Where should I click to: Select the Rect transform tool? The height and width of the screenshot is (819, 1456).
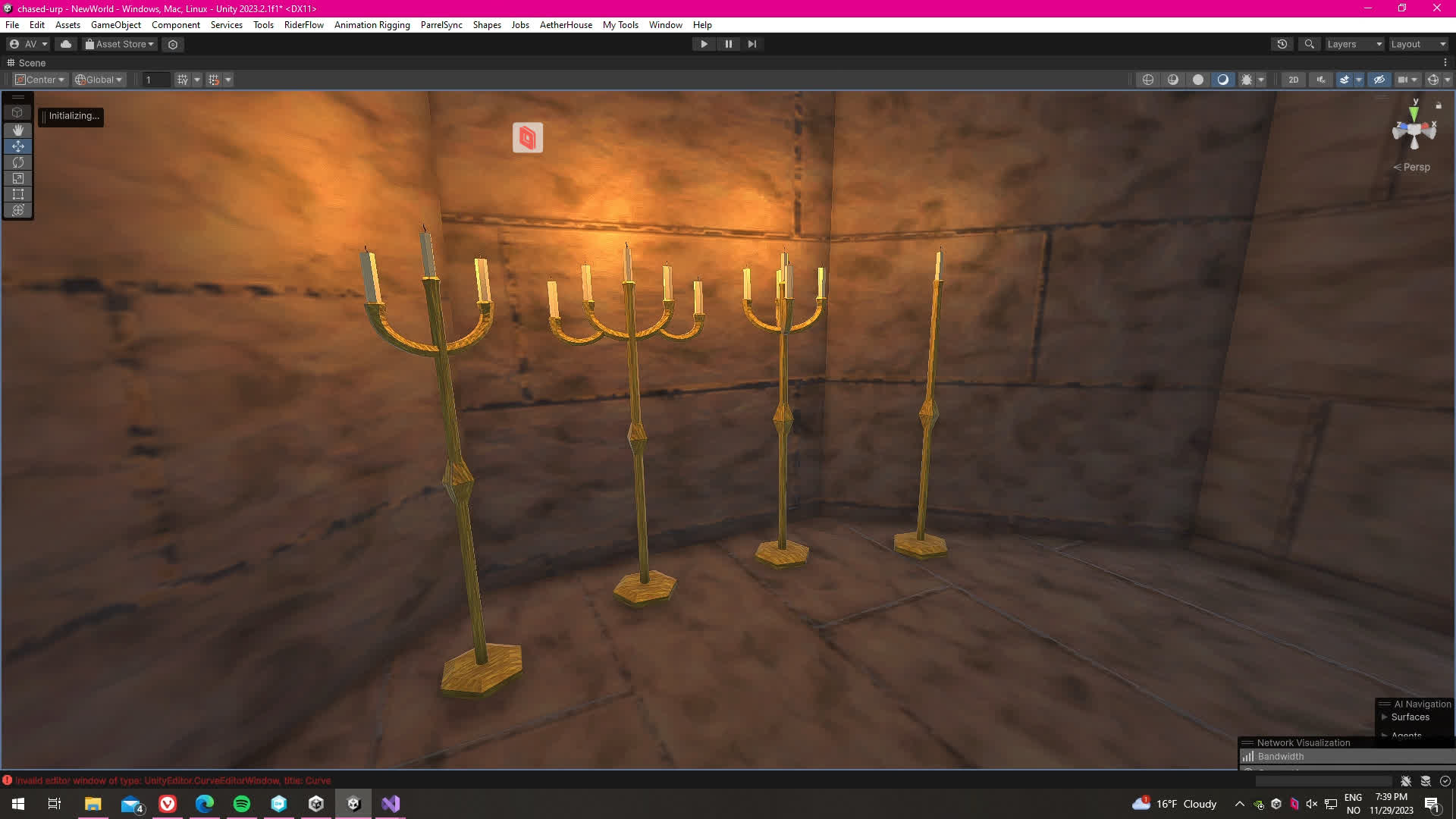18,194
